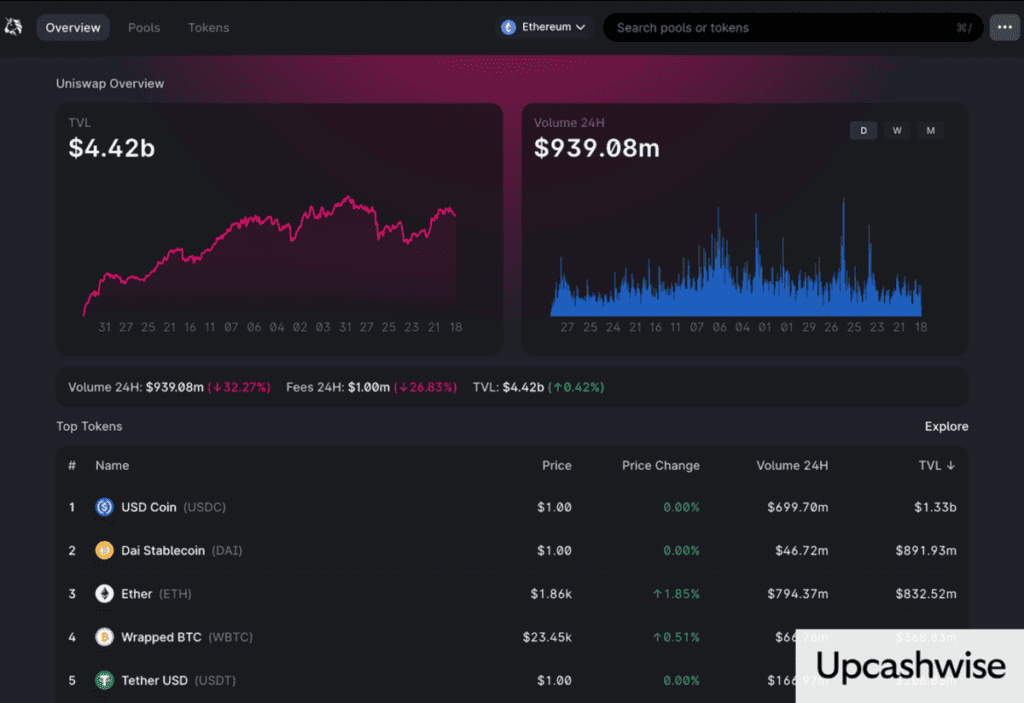This screenshot has height=703, width=1024.
Task: Click the $4.42b TVL headline value
Action: point(112,148)
